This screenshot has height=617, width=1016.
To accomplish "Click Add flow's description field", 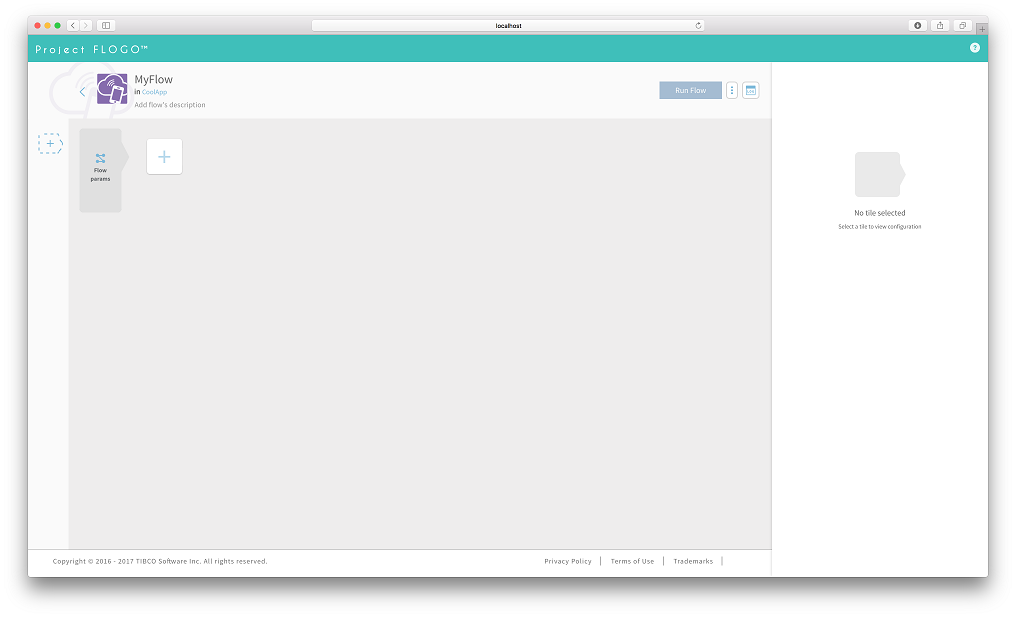I will pos(170,104).
